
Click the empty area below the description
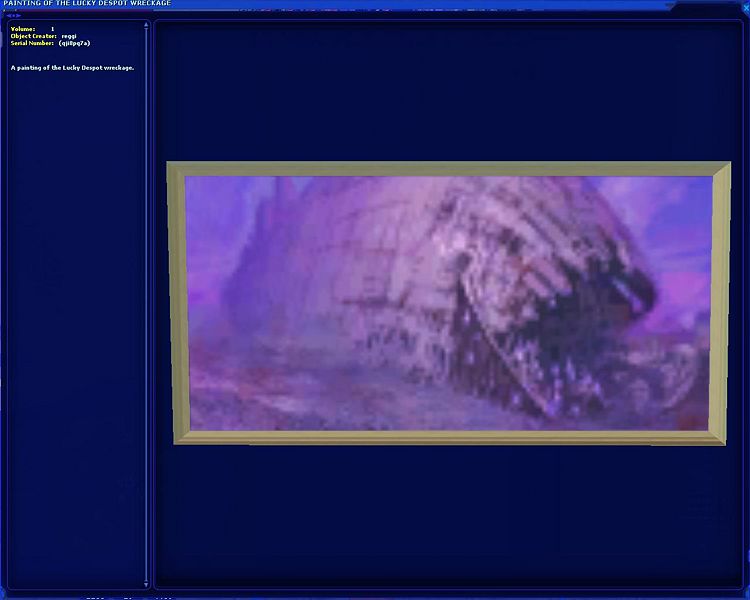[x=75, y=300]
